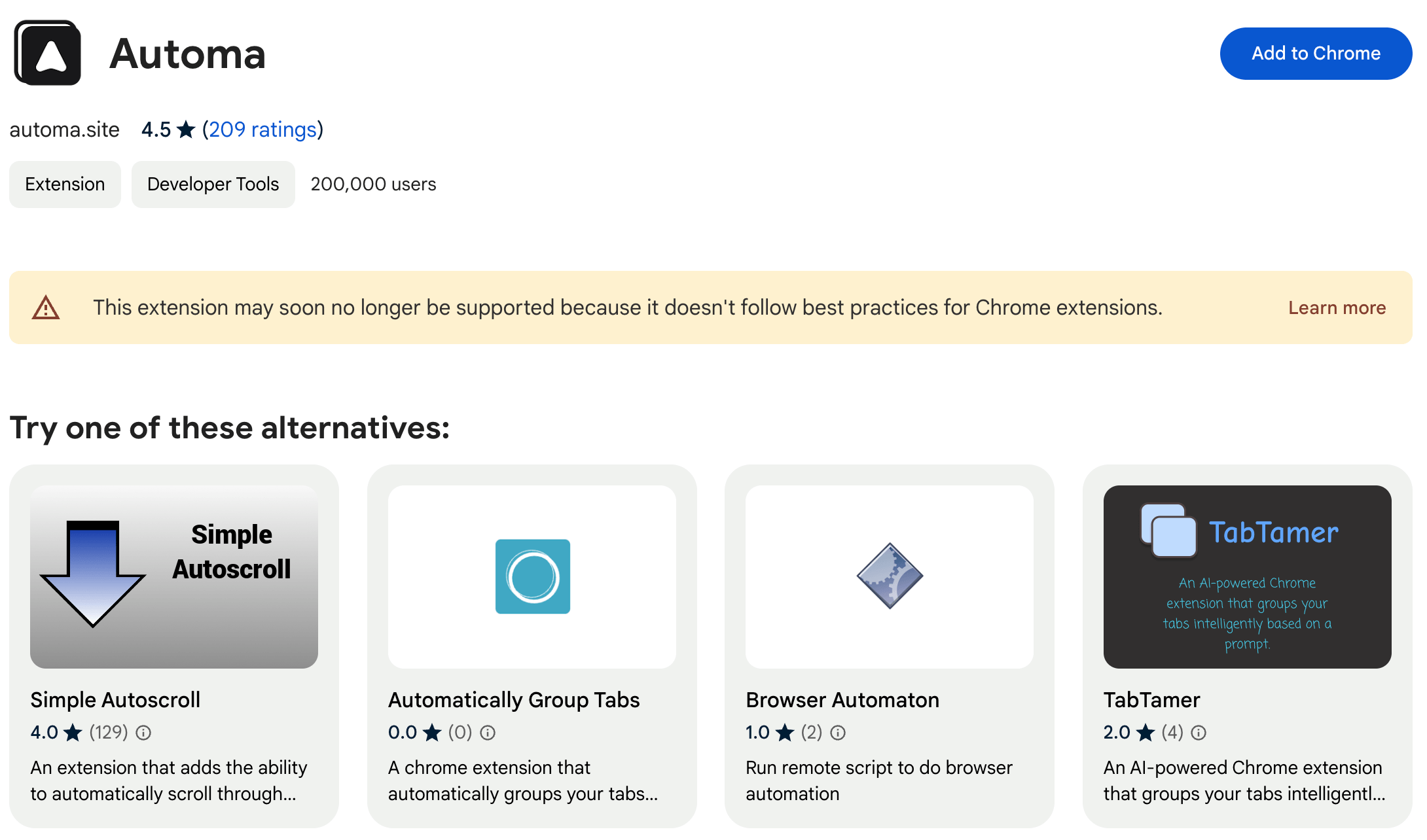Image resolution: width=1427 pixels, height=840 pixels.
Task: Click the info icon beside TabTamer rating
Action: tap(1199, 733)
